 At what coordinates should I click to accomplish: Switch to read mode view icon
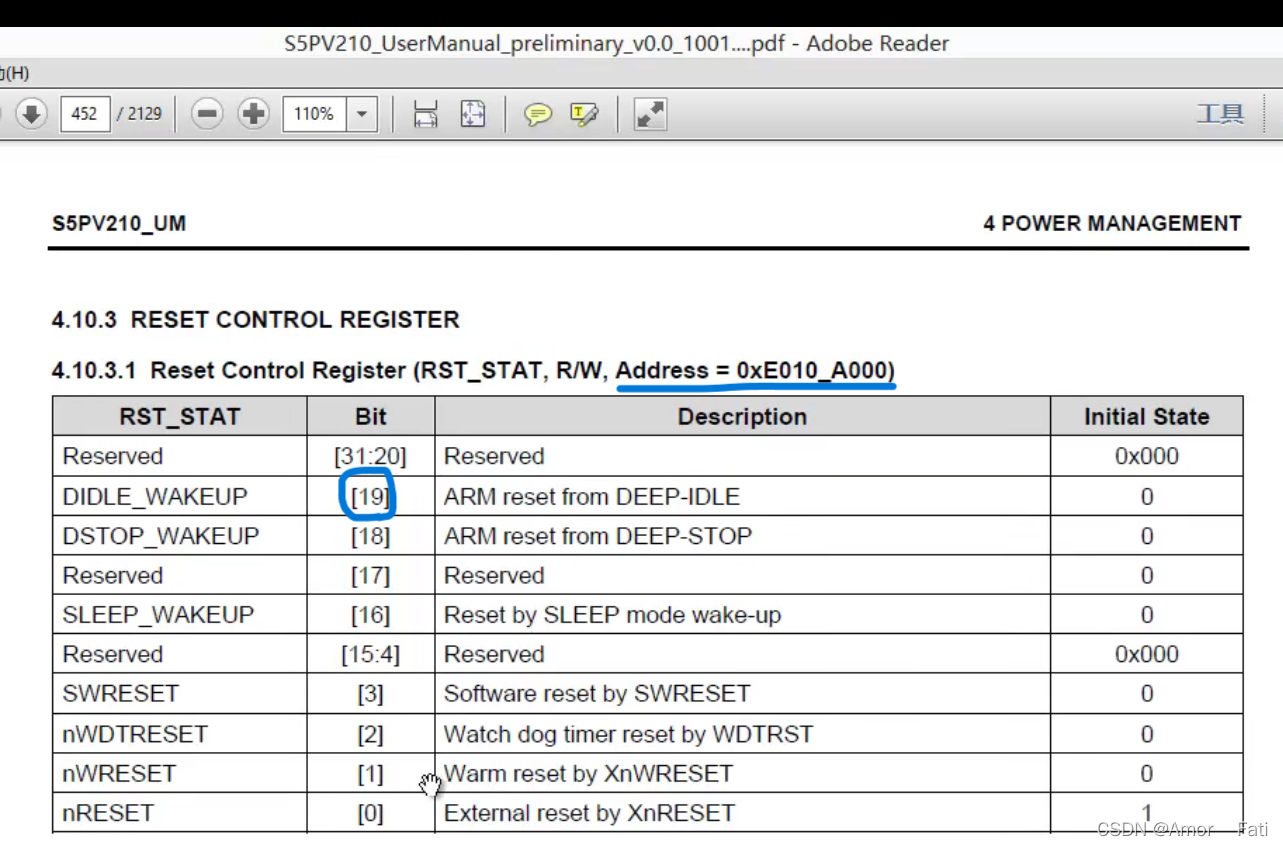pyautogui.click(x=650, y=114)
